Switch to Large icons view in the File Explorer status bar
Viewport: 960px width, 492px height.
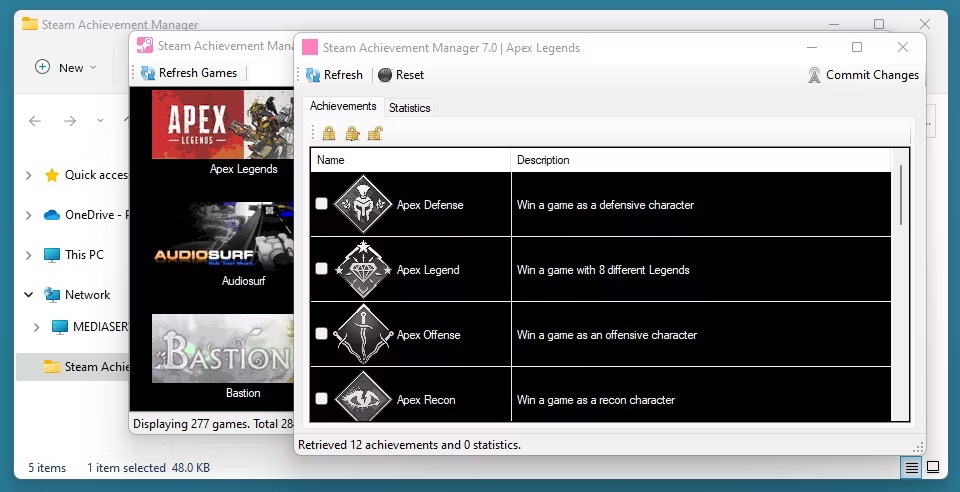point(933,468)
